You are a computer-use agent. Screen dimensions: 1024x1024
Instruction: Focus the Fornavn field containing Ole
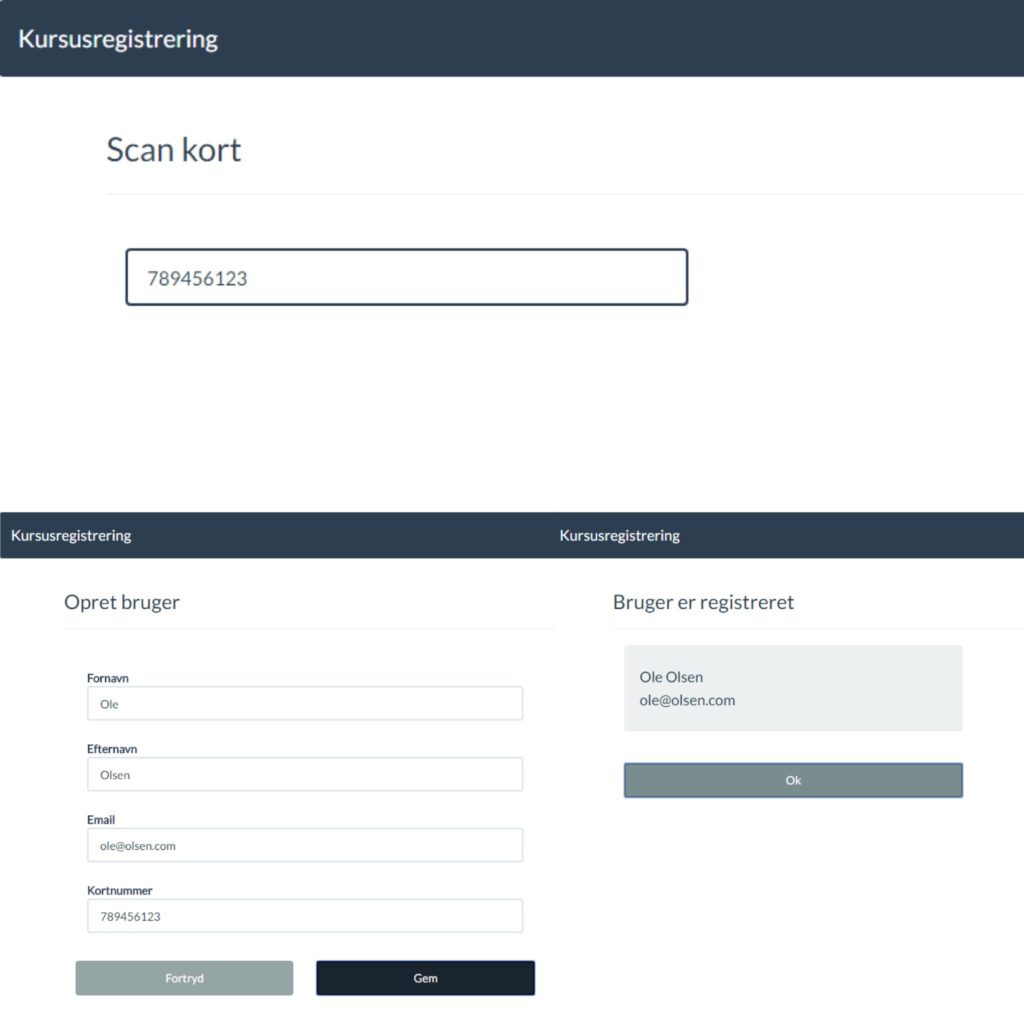[305, 704]
